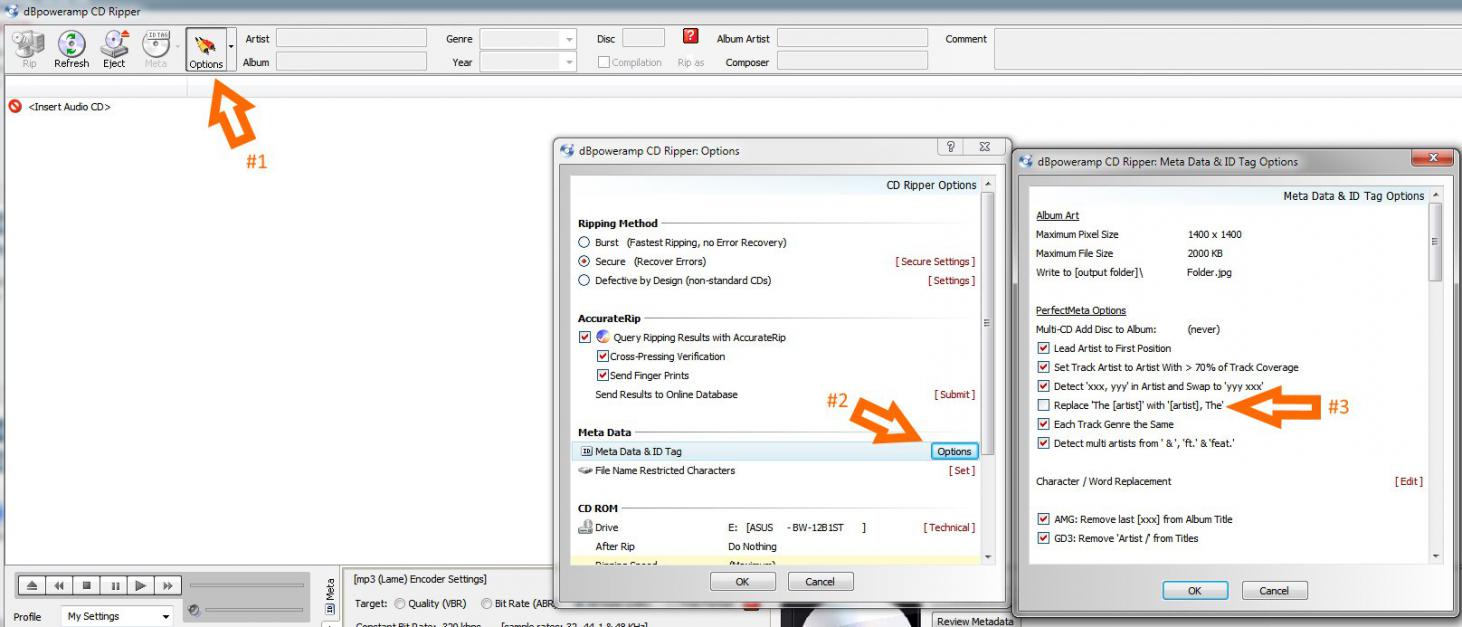Open the Genre dropdown
1462x627 pixels.
[x=528, y=40]
